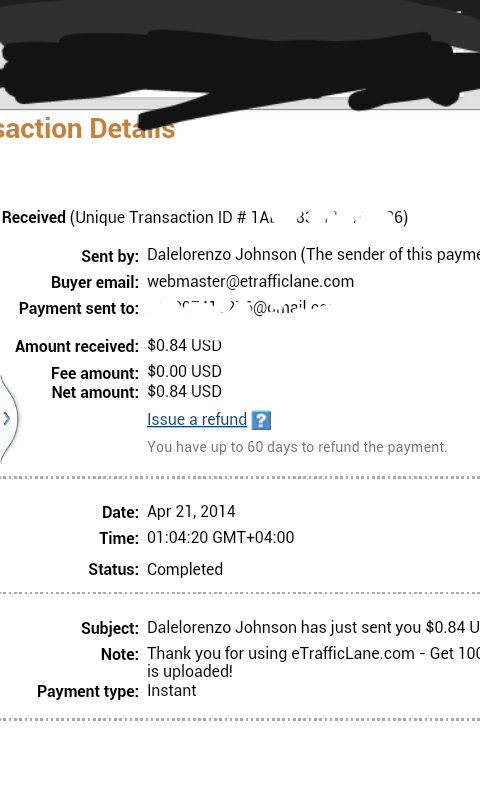This screenshot has height=800, width=480.
Task: Expand the side panel chevron arrow
Action: pos(7,419)
